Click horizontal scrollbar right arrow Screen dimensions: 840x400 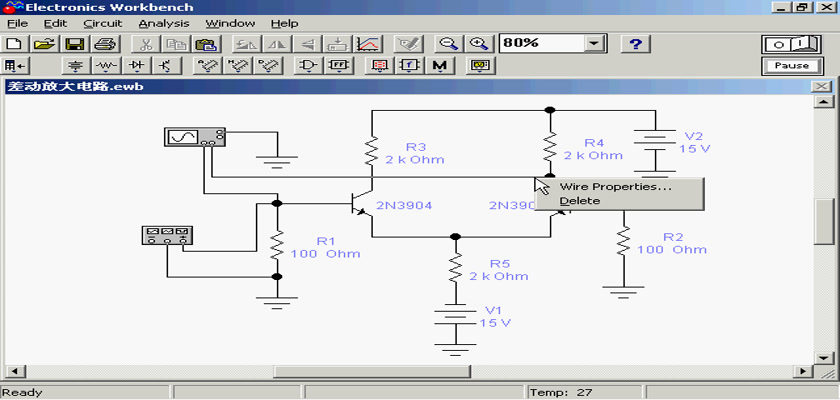(802, 371)
